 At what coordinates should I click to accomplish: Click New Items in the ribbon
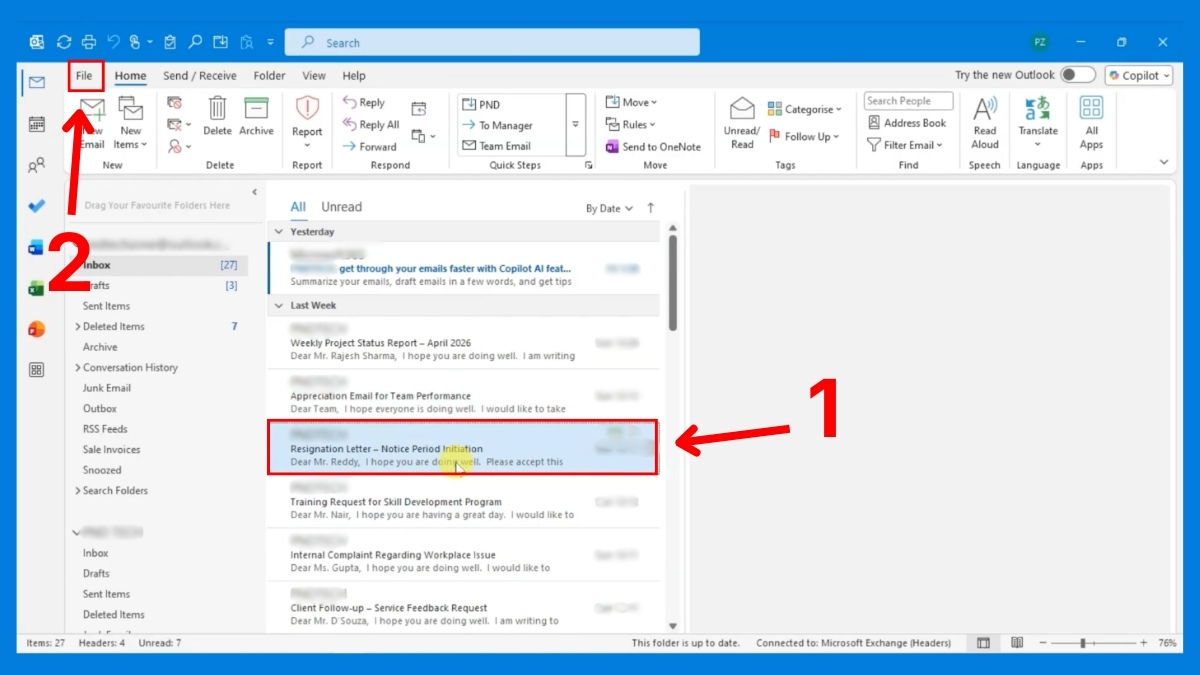point(131,123)
